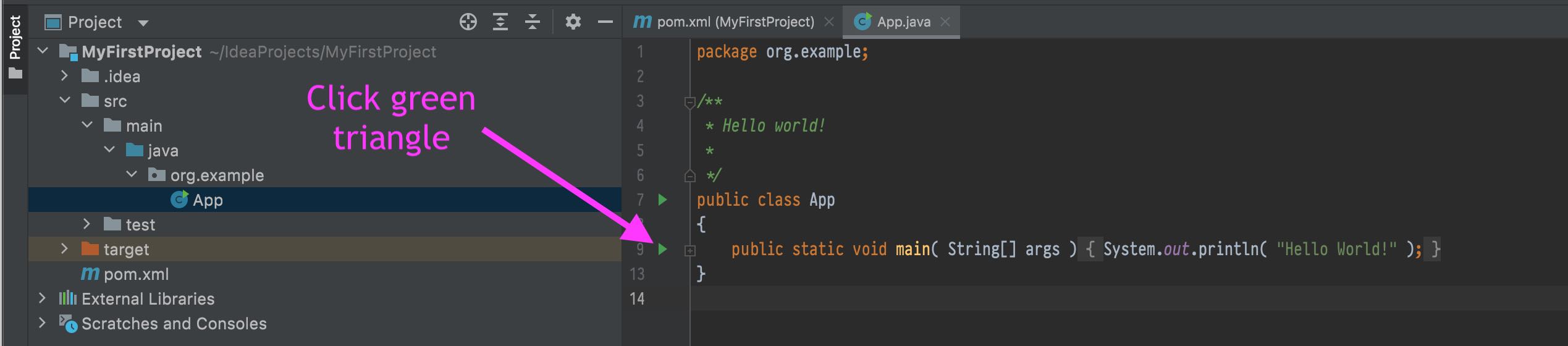Collapse the main folder

click(87, 125)
